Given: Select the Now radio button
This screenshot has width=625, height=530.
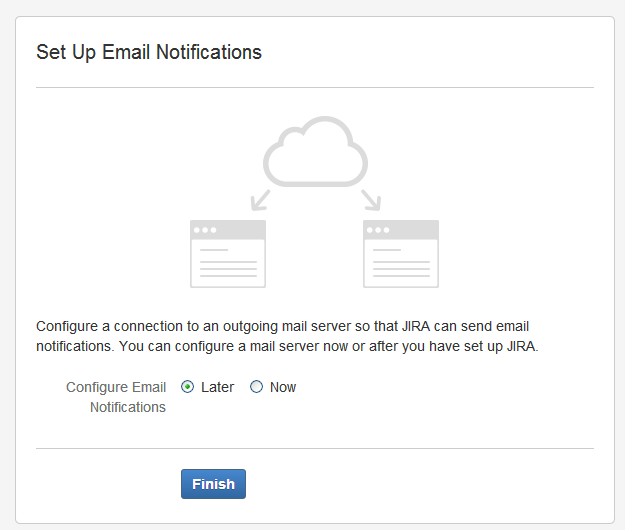Looking at the screenshot, I should (x=257, y=387).
